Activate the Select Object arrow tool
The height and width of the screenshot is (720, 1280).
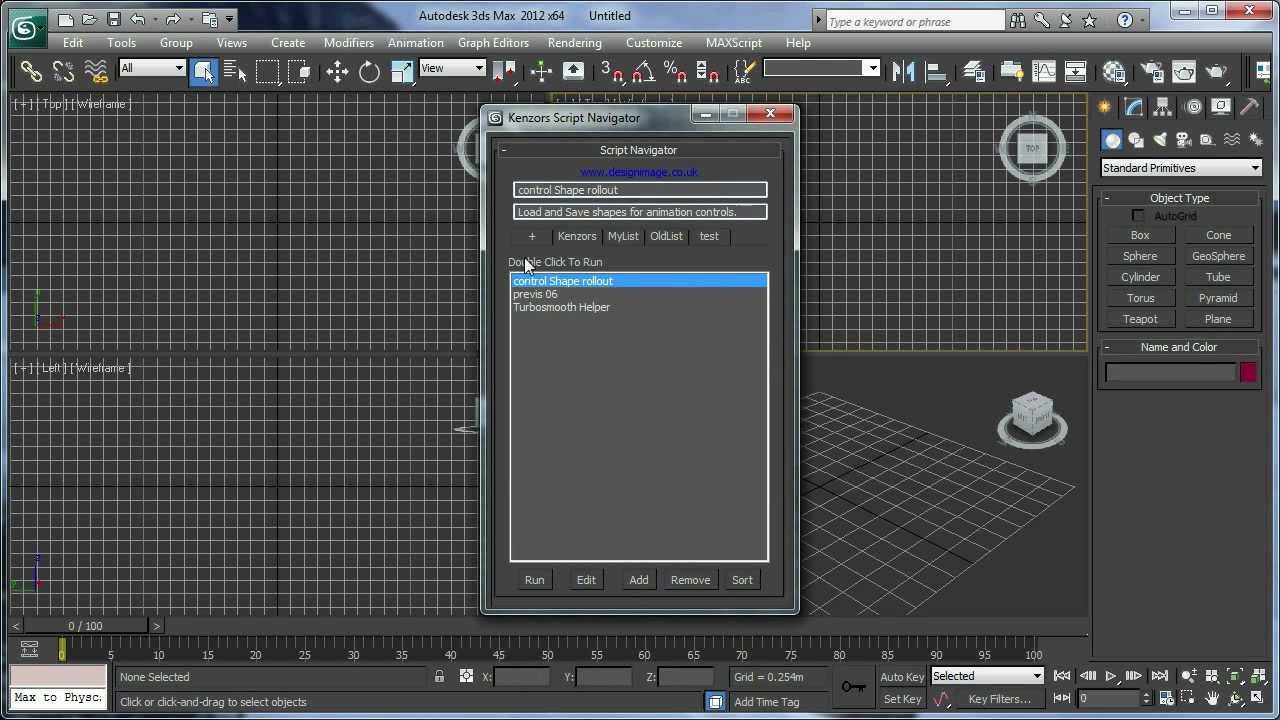(204, 70)
